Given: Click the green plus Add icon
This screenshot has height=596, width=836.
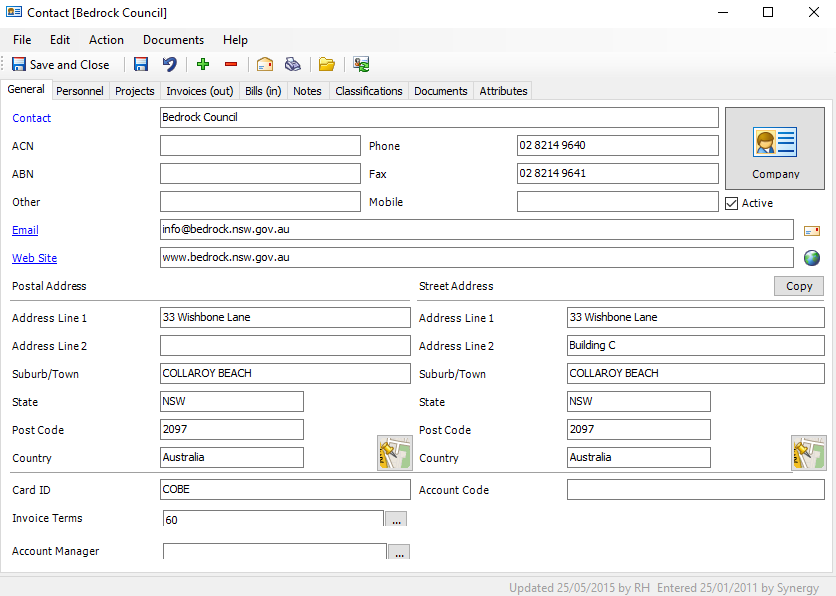Looking at the screenshot, I should pos(203,65).
